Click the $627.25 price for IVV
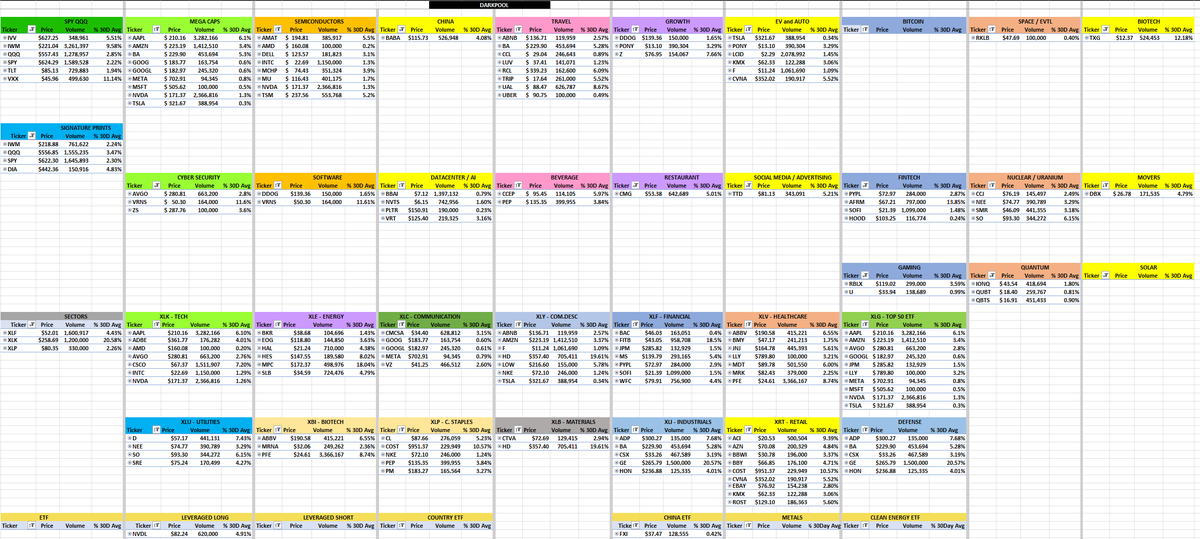 tap(48, 38)
